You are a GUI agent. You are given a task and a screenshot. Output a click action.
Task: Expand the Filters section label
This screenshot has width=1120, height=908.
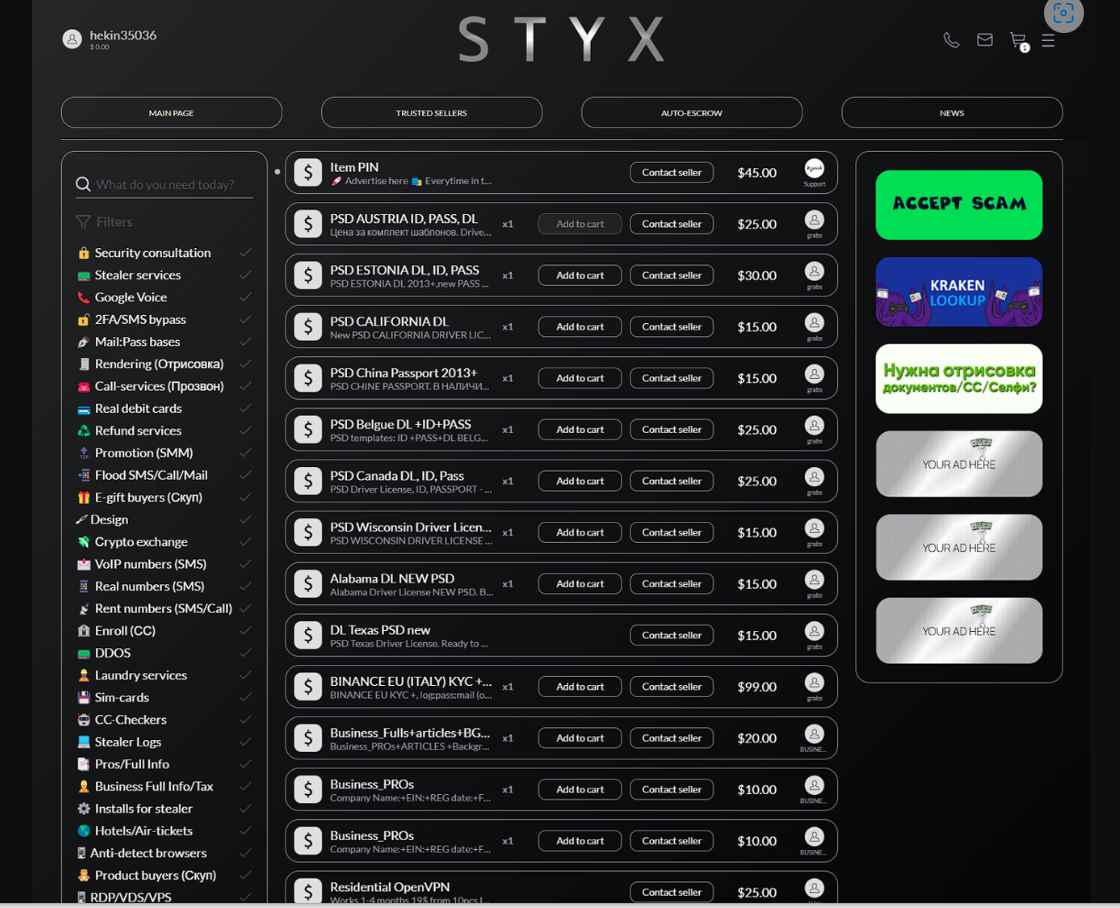click(114, 222)
